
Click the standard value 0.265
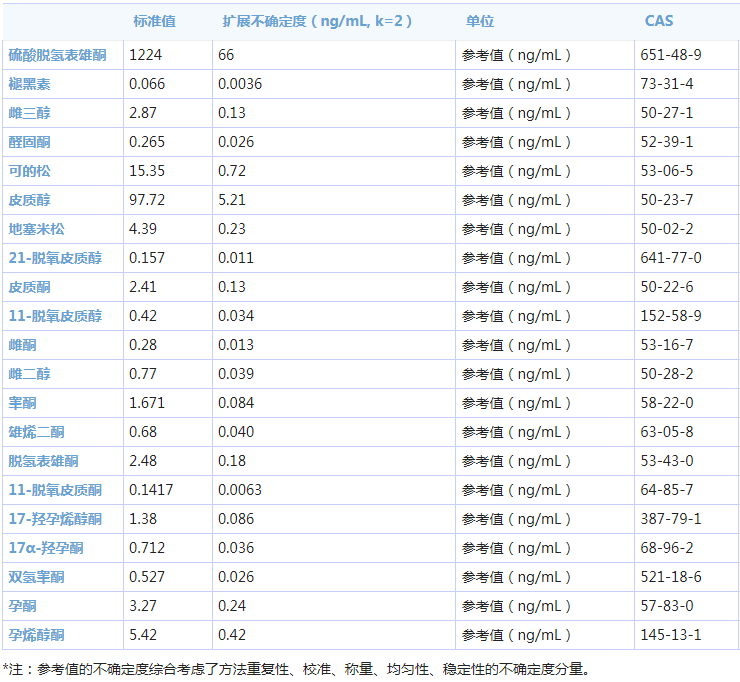[x=147, y=142]
